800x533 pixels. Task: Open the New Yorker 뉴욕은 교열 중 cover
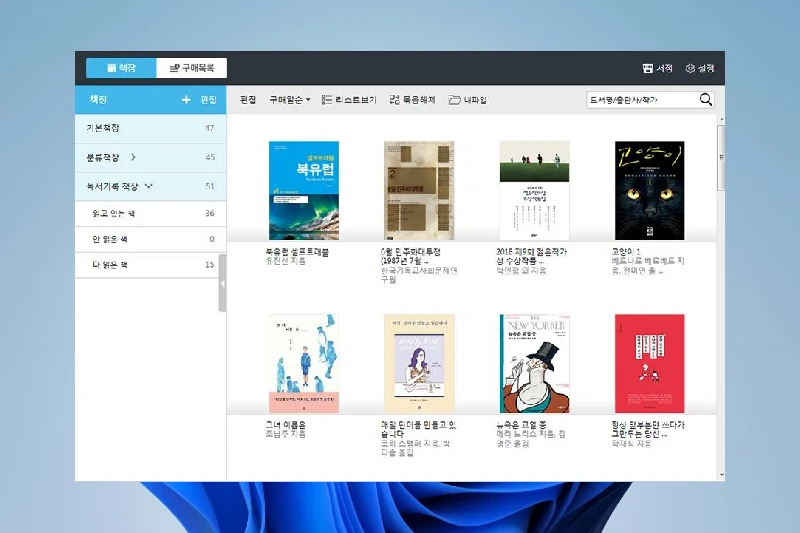(x=534, y=363)
